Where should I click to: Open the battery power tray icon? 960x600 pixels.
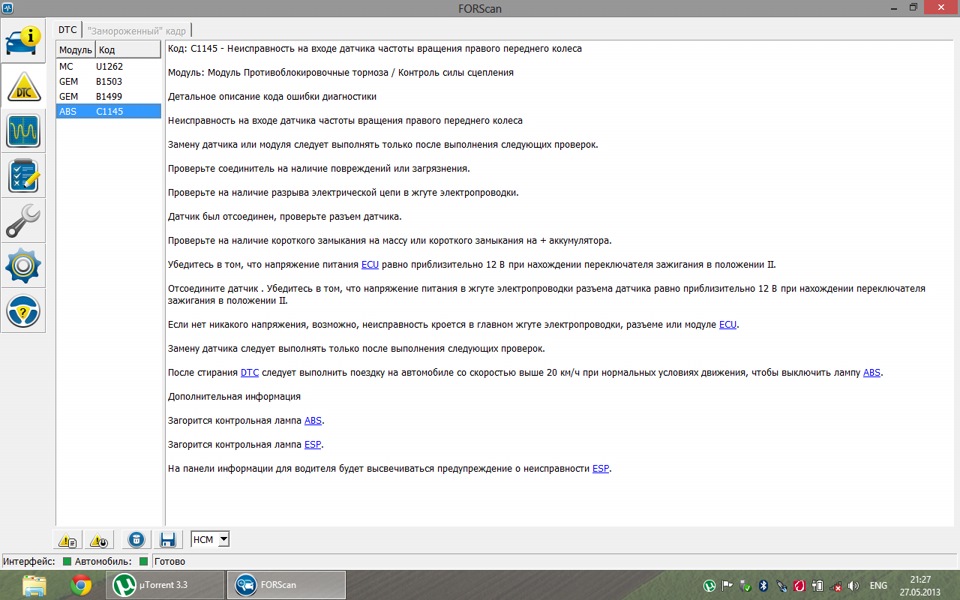[x=817, y=586]
